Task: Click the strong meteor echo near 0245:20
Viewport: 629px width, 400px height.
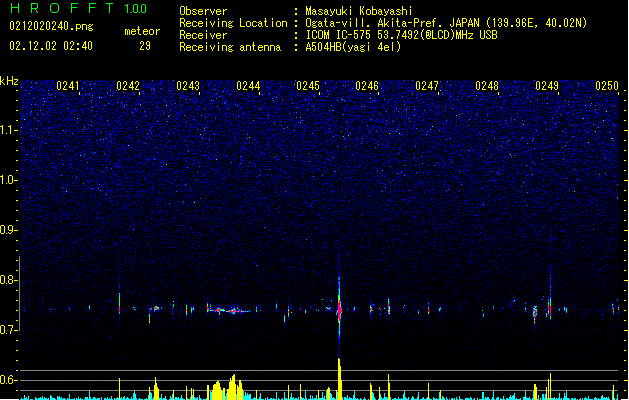Action: tap(339, 310)
